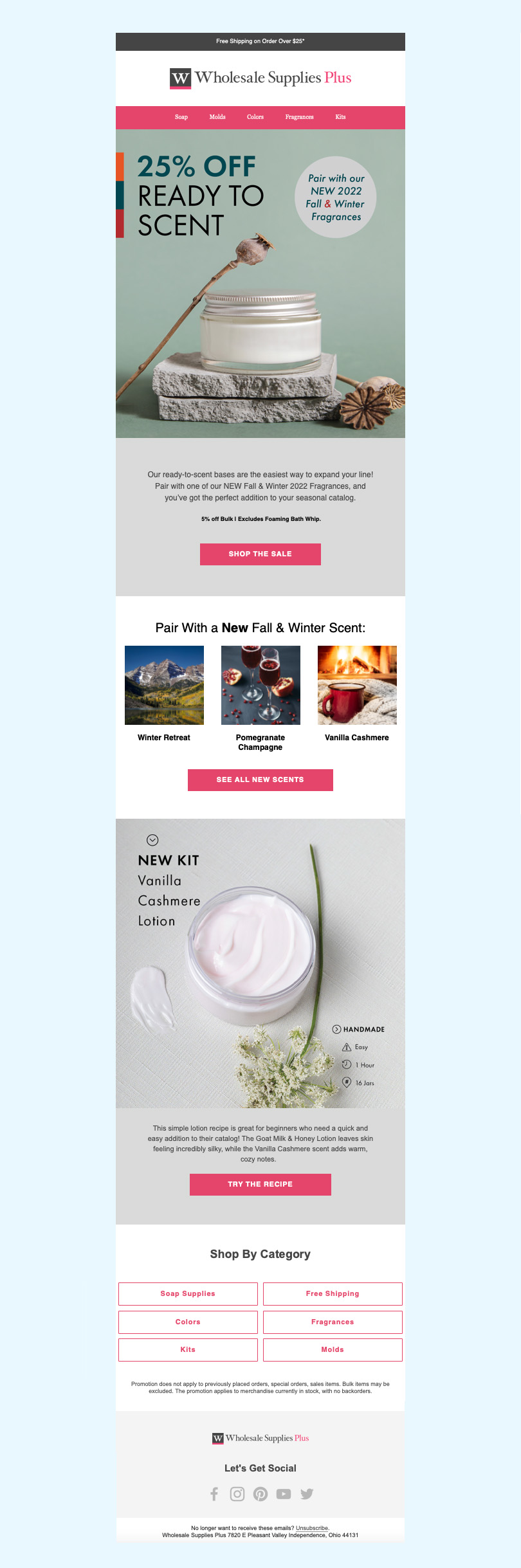
Task: Open the Pinterest social icon
Action: (260, 1493)
